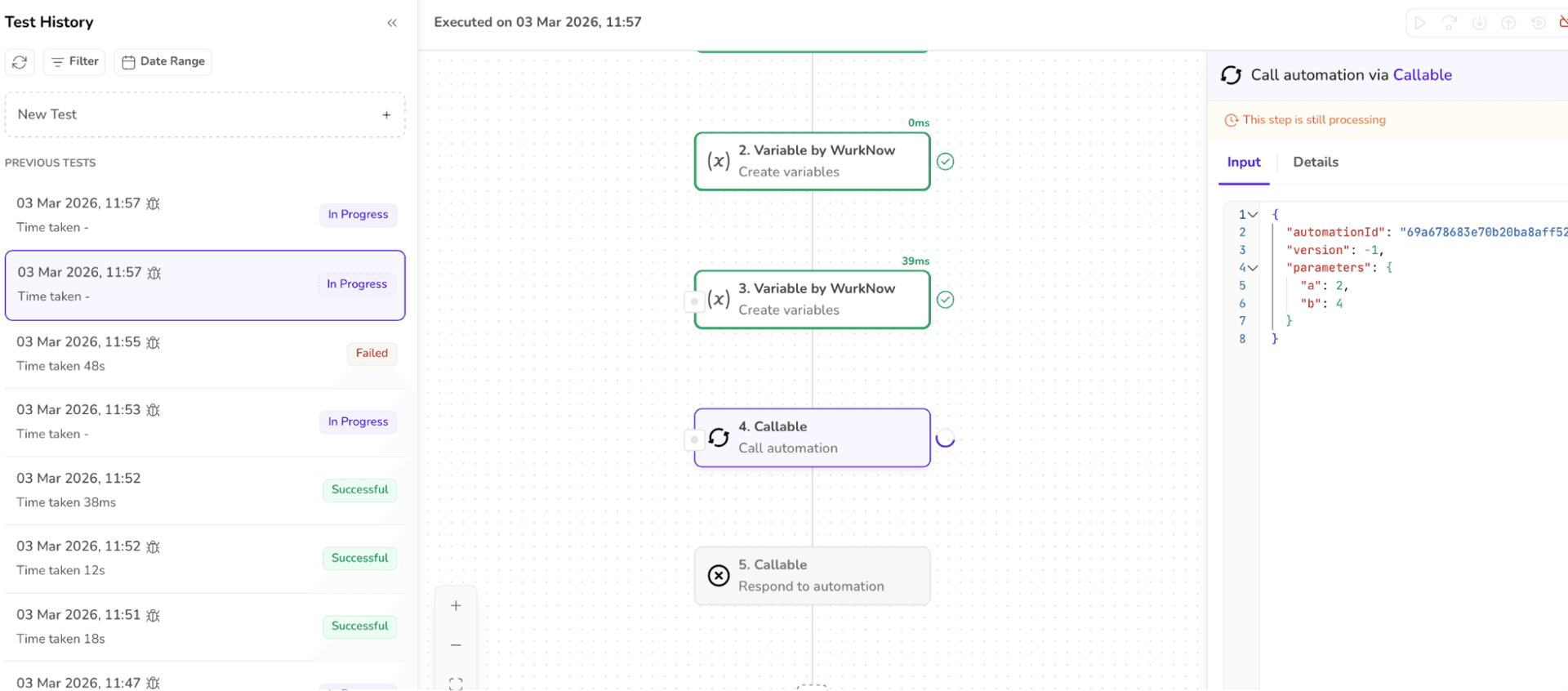Collapse the Test History panel
The width and height of the screenshot is (1568, 691).
[392, 23]
